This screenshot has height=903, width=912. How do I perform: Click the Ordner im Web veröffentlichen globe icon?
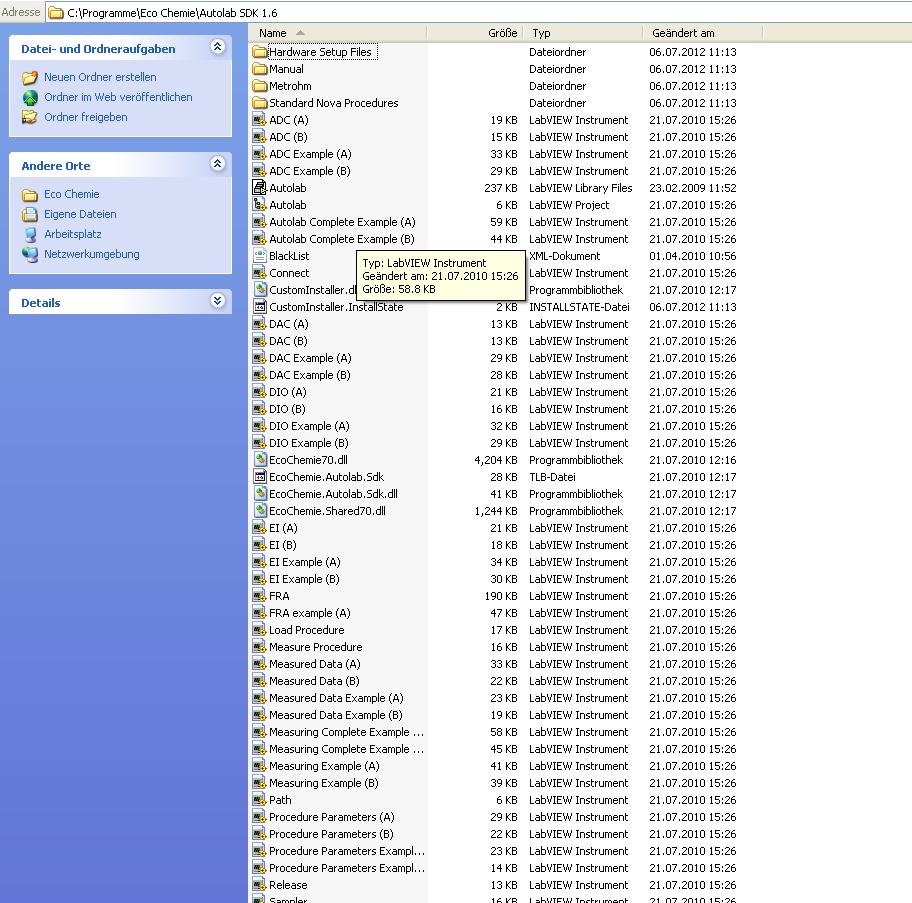pos(30,98)
